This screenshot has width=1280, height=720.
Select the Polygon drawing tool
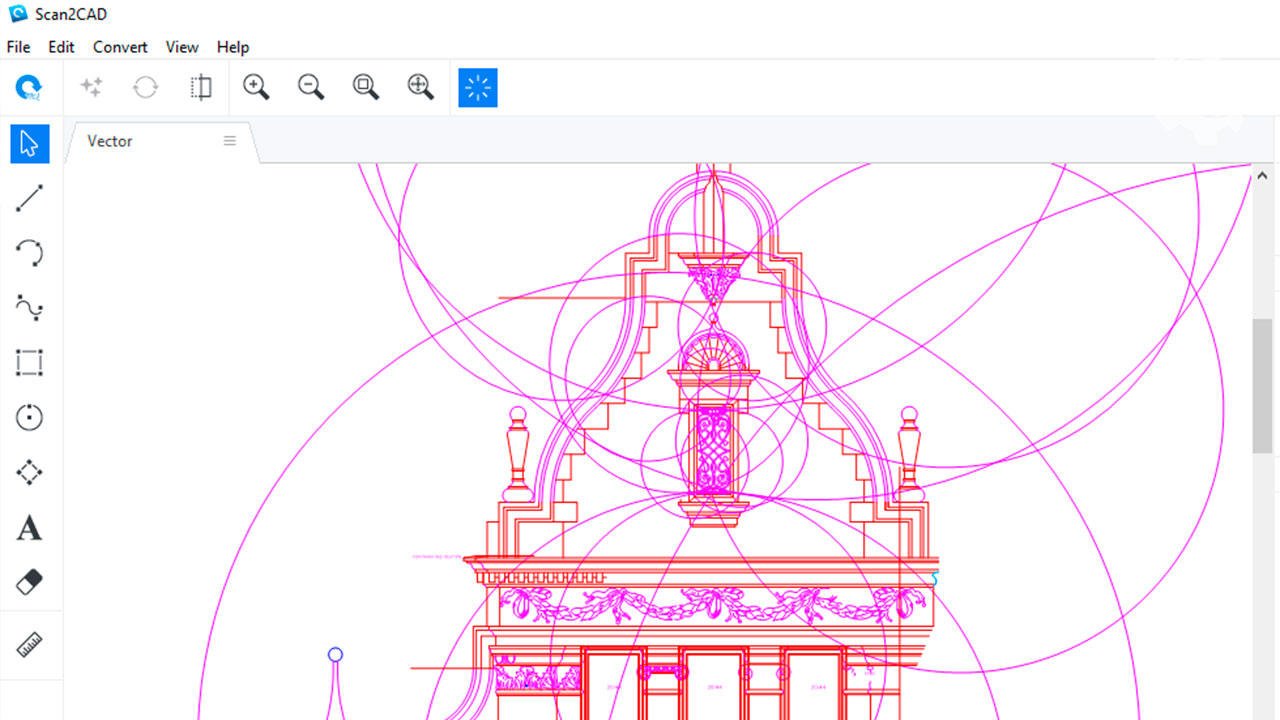[x=30, y=472]
